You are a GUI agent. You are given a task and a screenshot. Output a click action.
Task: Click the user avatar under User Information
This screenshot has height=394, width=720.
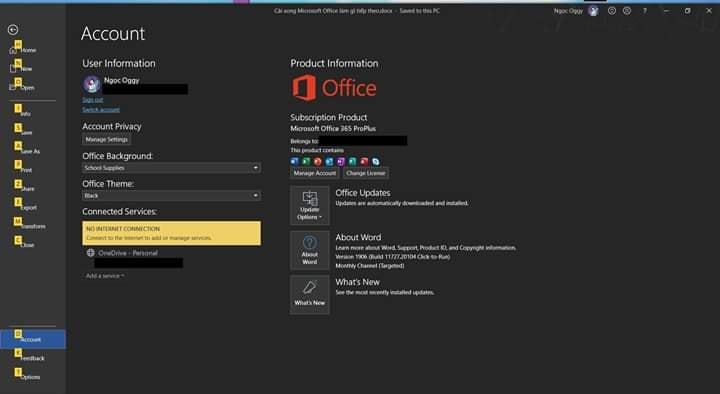(92, 84)
